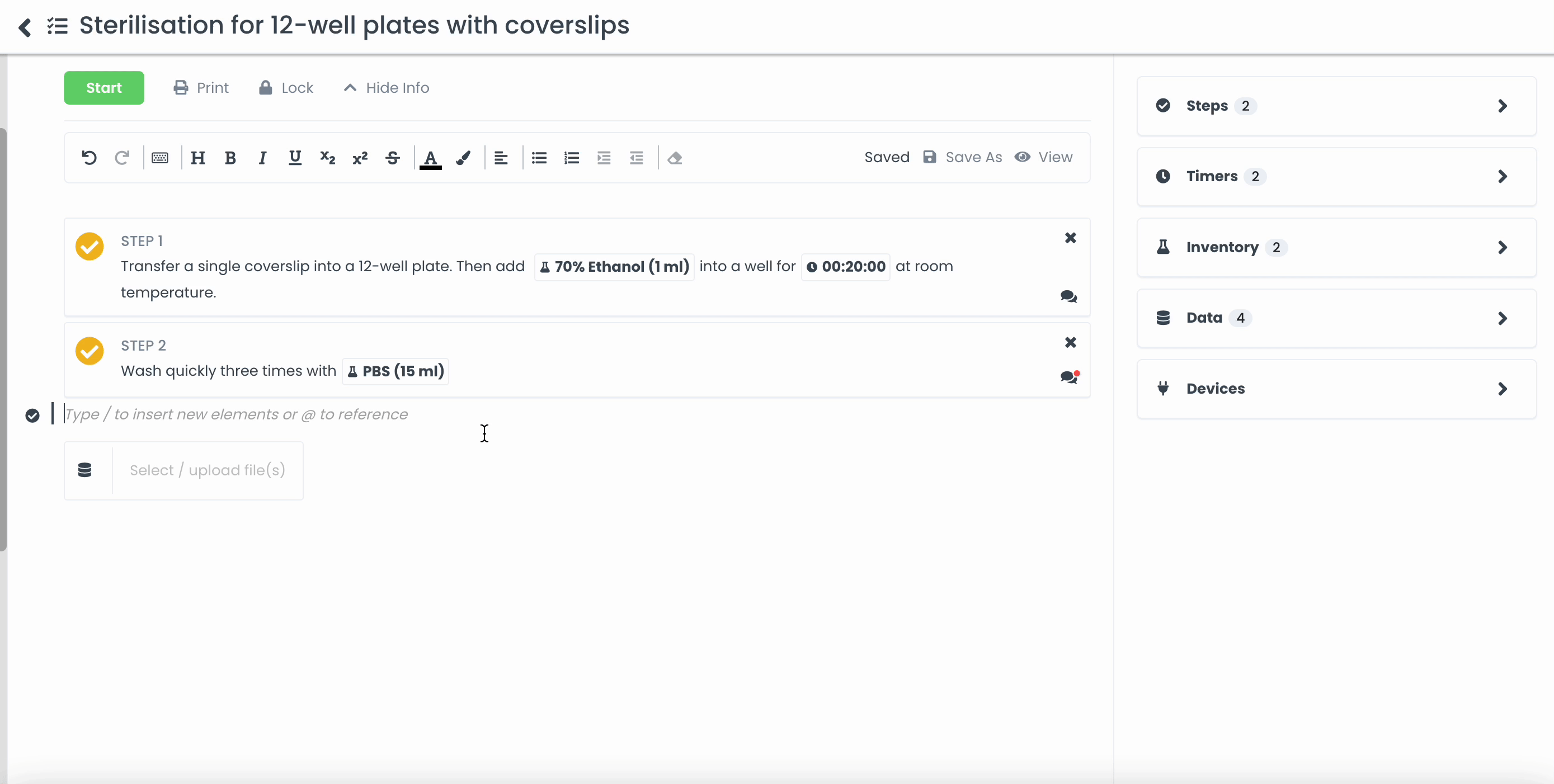
Task: Open the text color picker
Action: click(430, 158)
